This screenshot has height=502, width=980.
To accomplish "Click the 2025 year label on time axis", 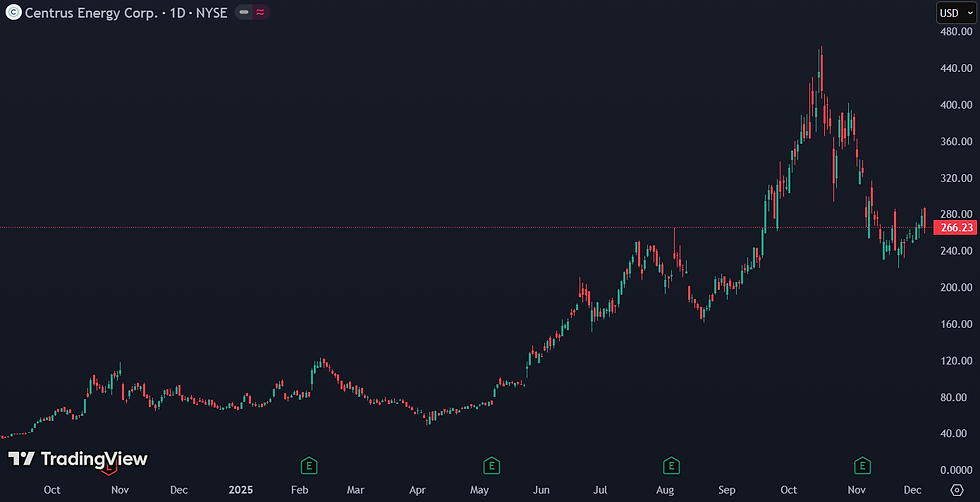I will click(240, 489).
